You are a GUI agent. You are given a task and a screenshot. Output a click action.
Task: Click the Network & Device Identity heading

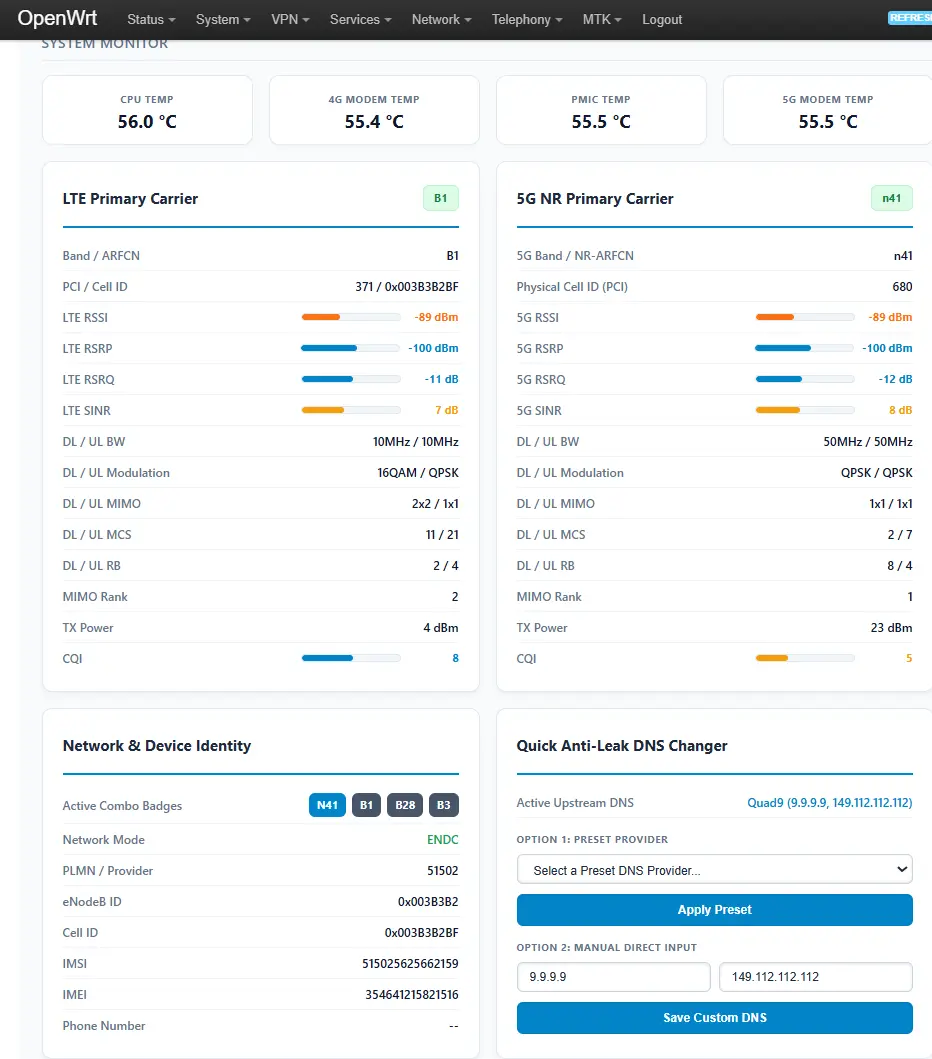157,746
